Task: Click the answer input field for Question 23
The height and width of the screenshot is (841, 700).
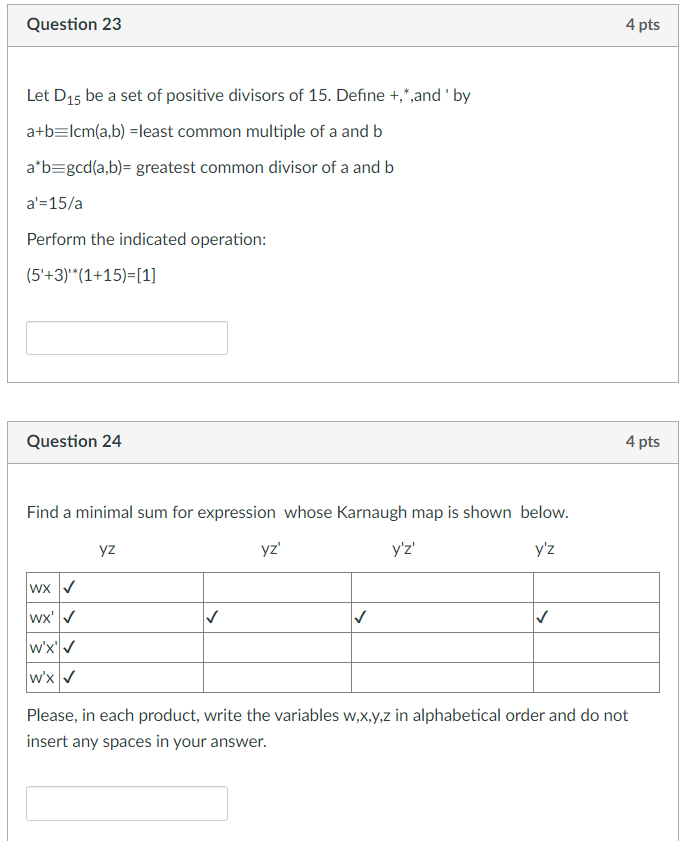Action: 126,337
